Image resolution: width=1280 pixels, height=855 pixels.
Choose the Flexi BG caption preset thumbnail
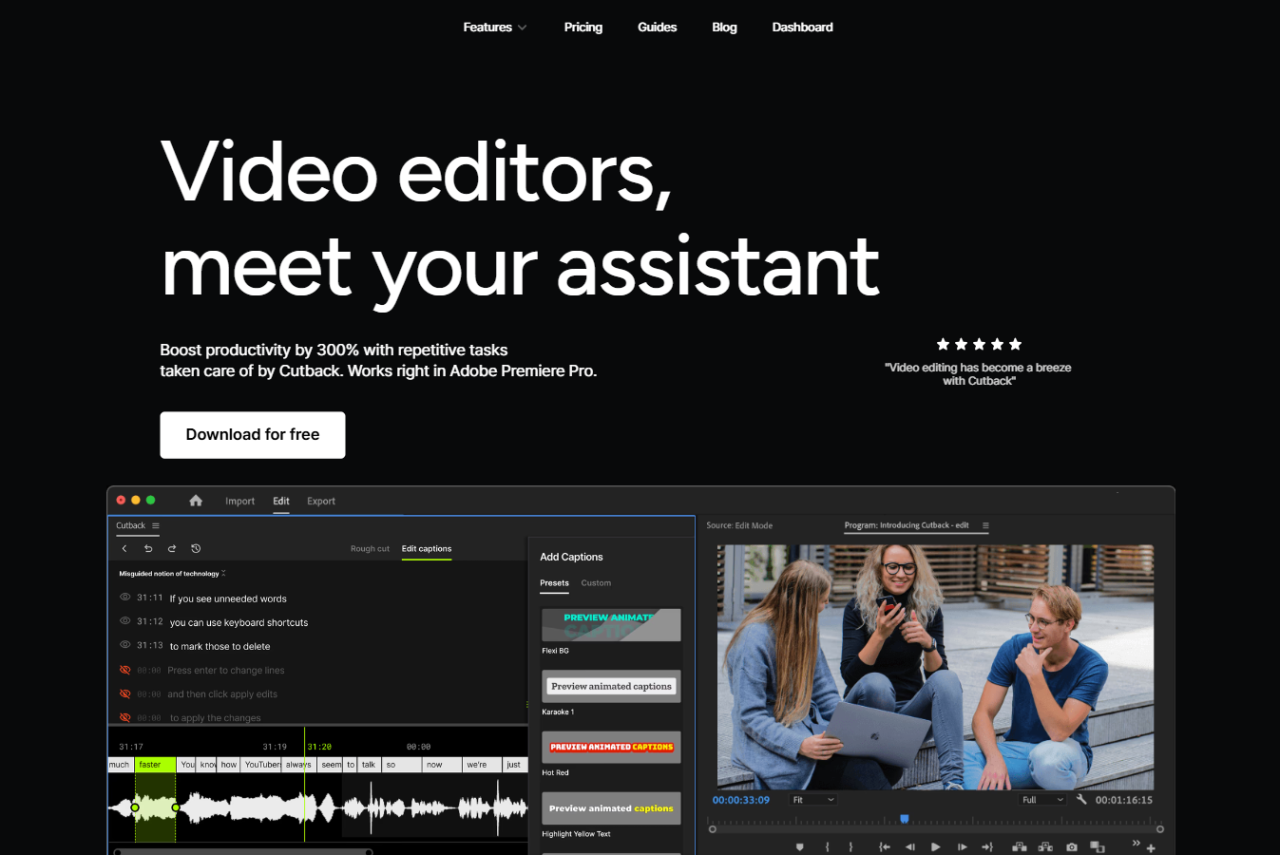[611, 625]
